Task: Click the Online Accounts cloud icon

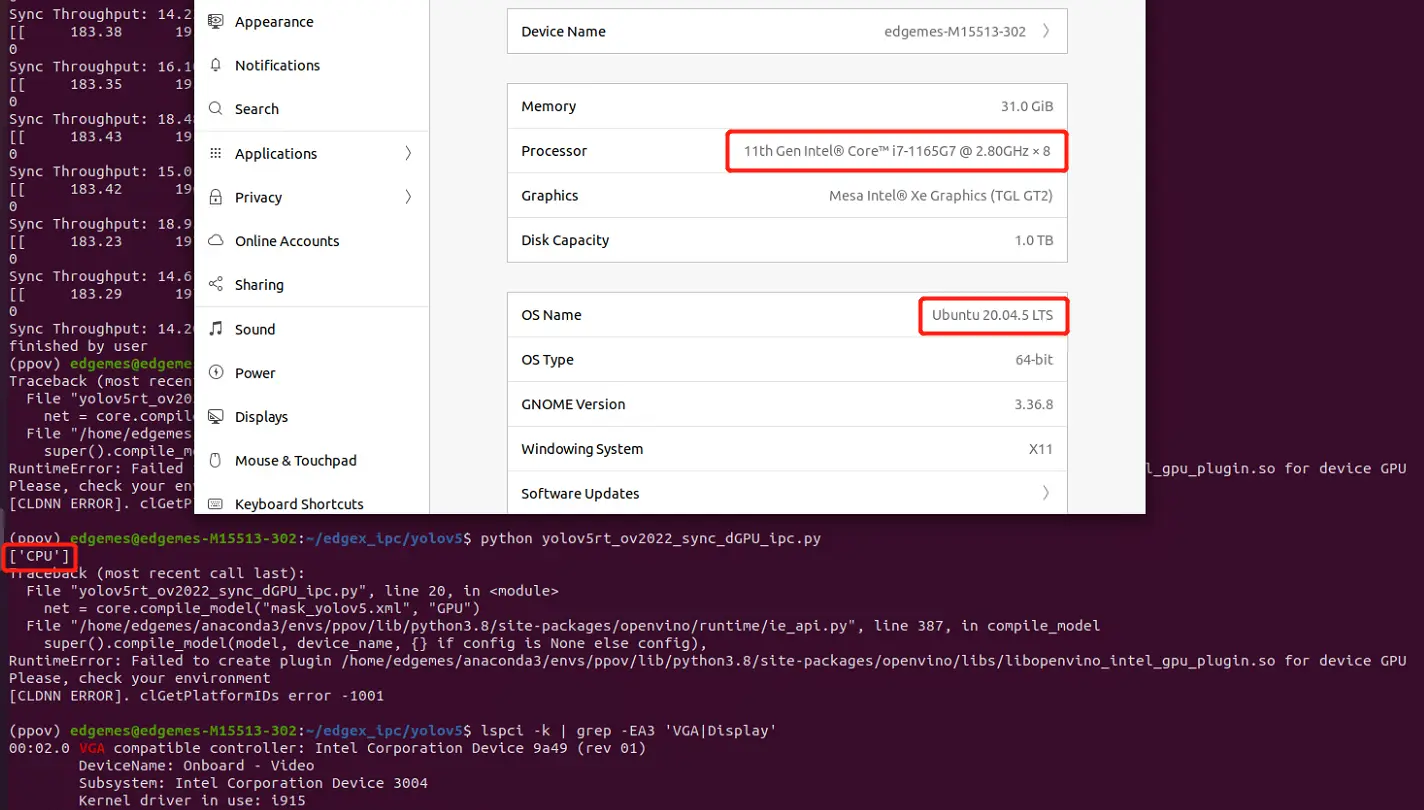Action: coord(215,241)
